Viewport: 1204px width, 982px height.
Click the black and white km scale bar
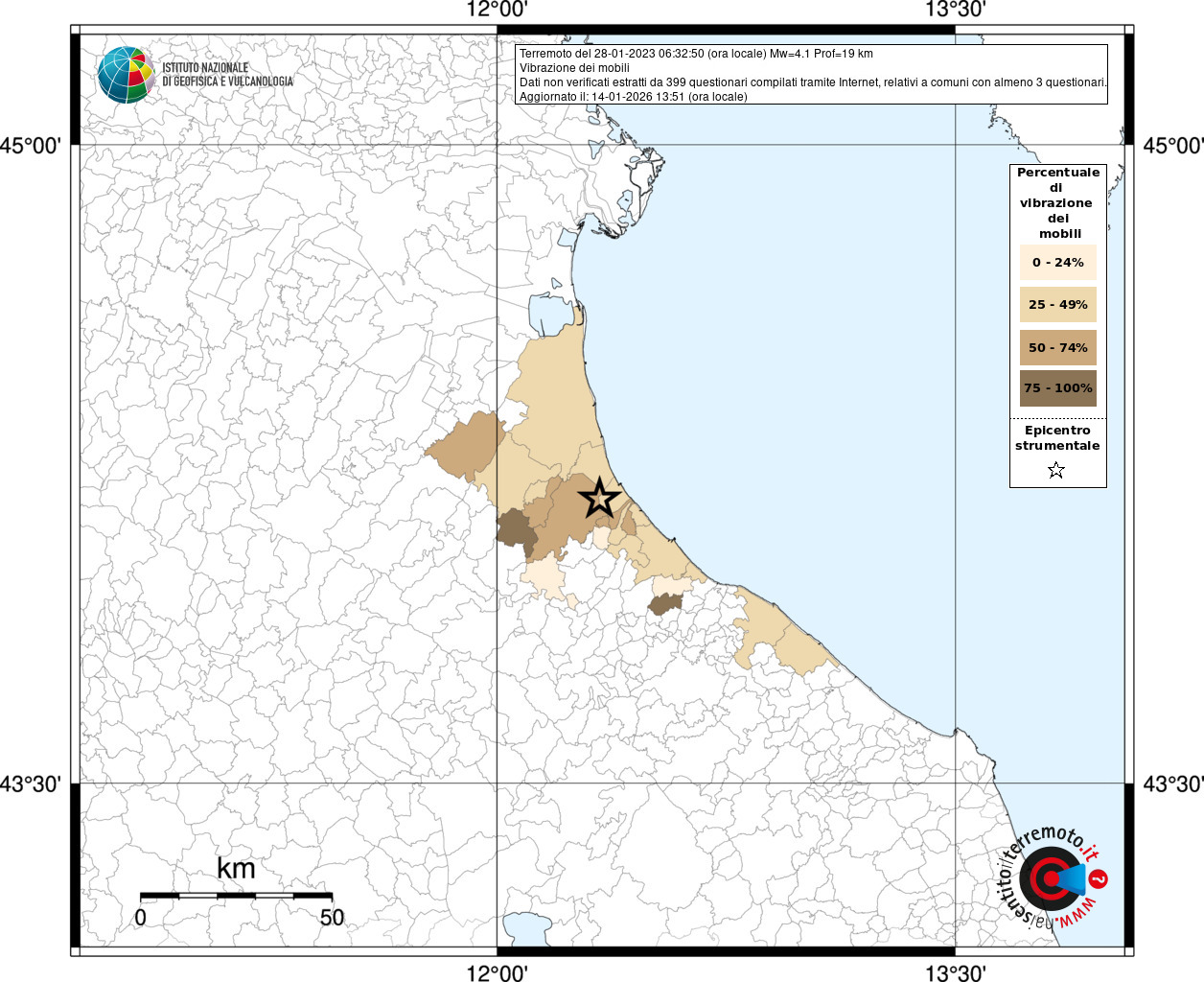[x=236, y=896]
